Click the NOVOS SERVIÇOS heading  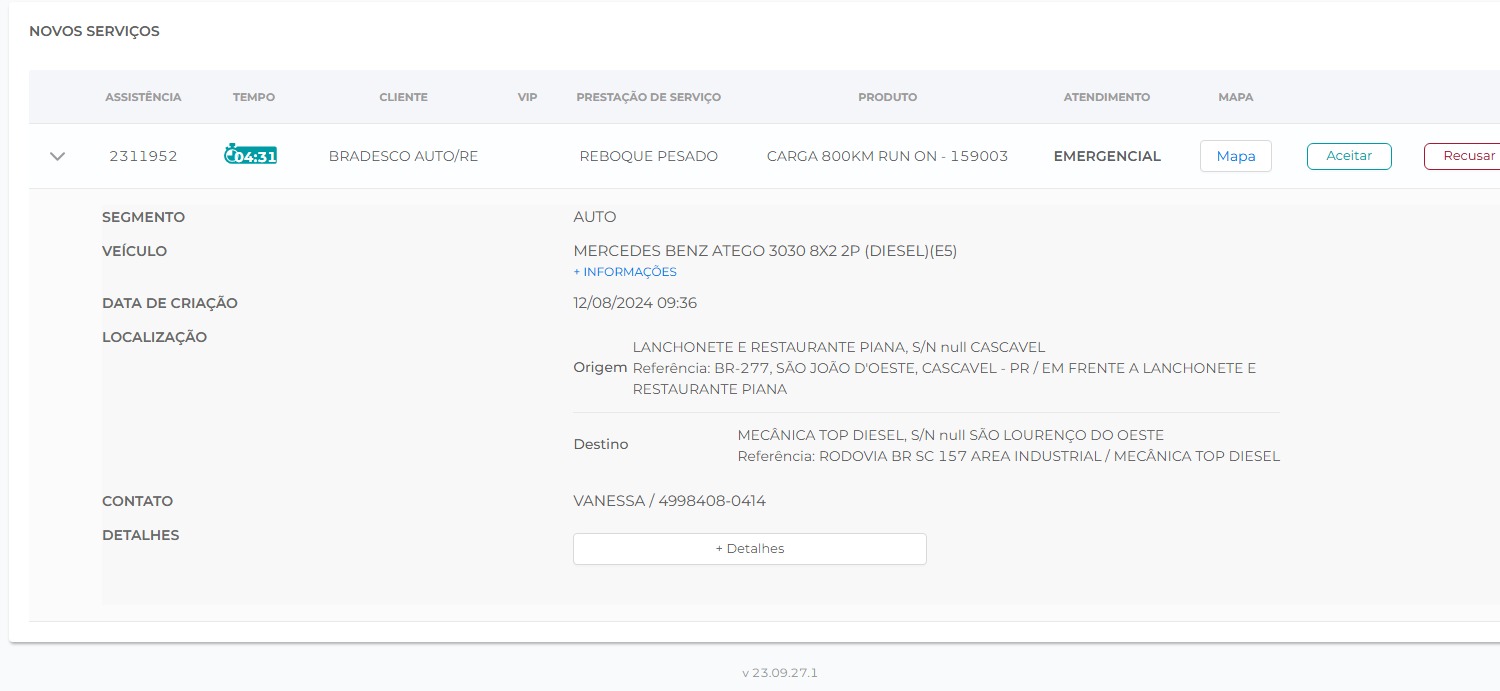(x=94, y=31)
